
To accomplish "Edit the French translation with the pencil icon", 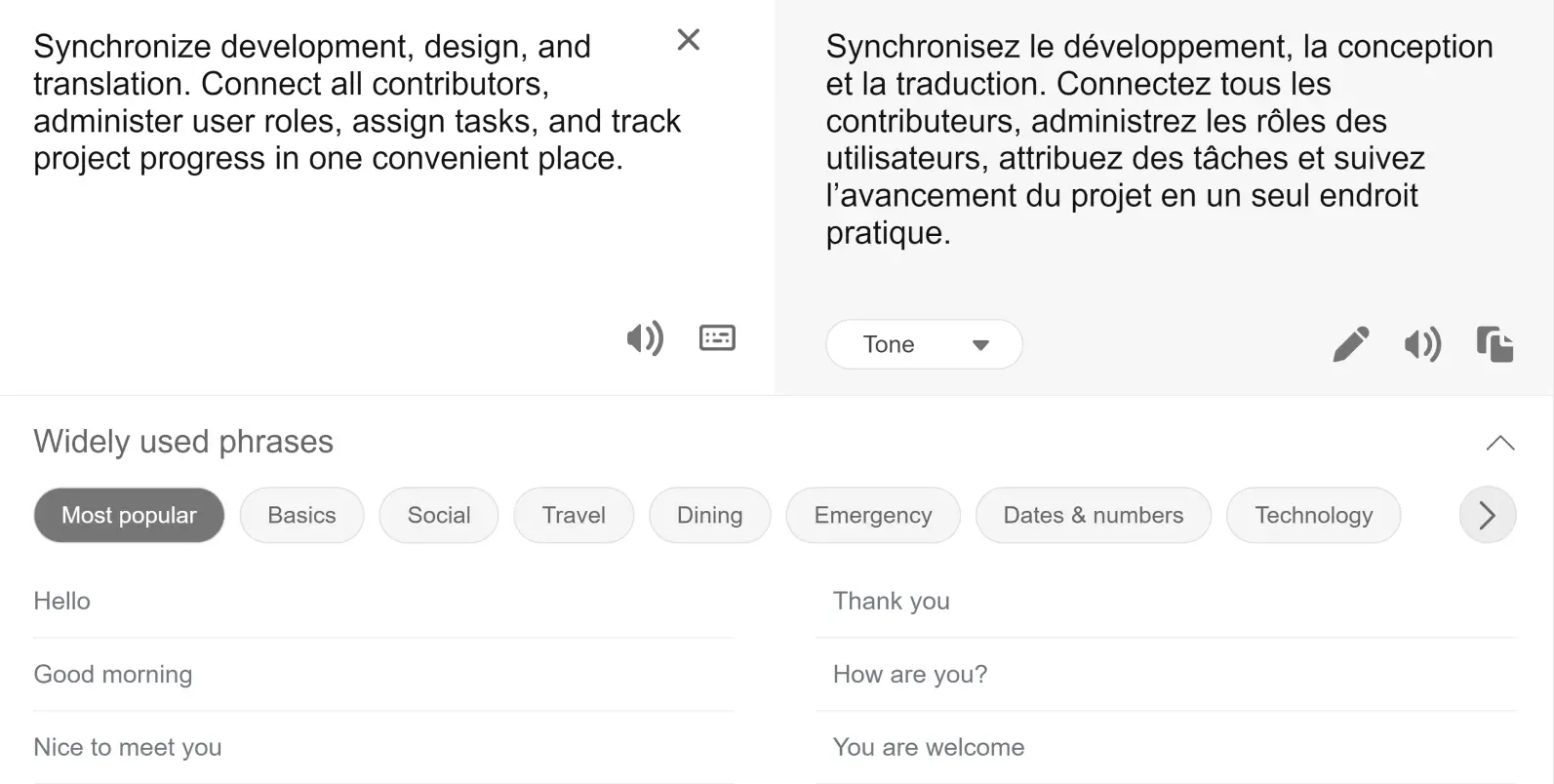I will (1350, 344).
